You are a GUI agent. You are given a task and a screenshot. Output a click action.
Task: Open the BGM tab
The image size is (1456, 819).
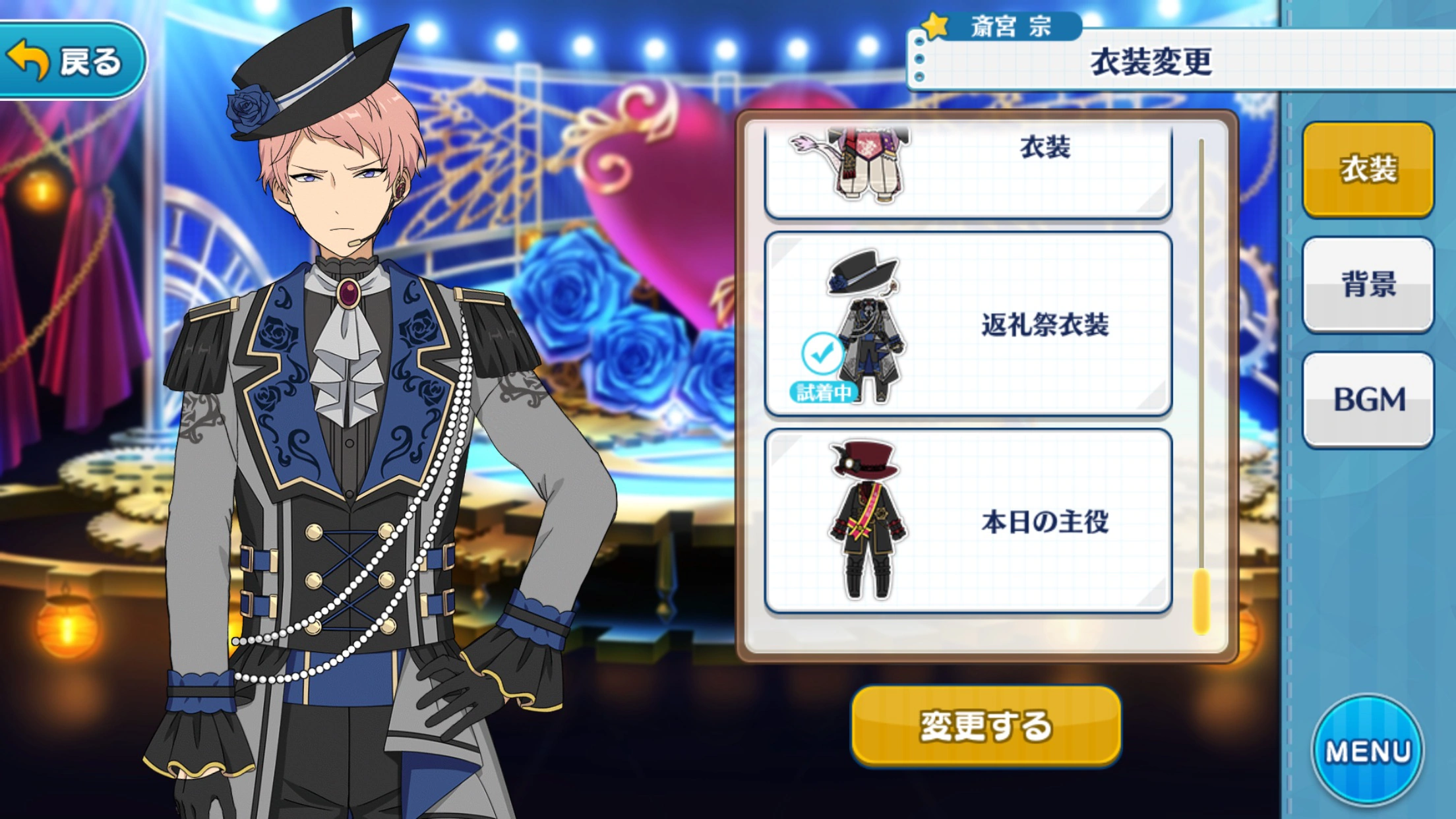coord(1368,400)
